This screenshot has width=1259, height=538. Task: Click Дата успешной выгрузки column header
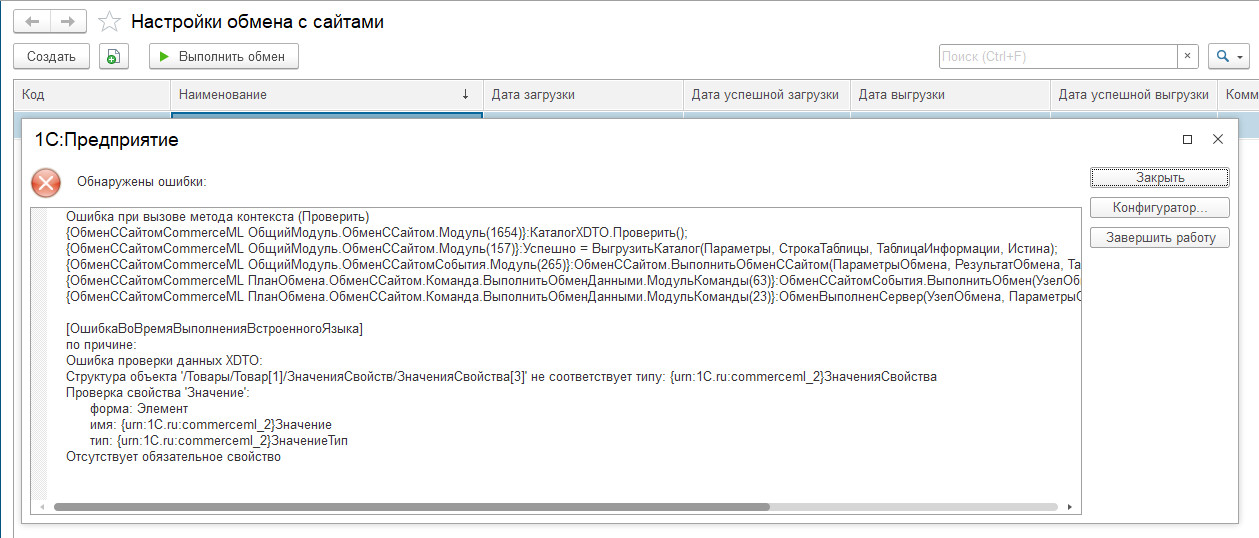[x=1134, y=95]
